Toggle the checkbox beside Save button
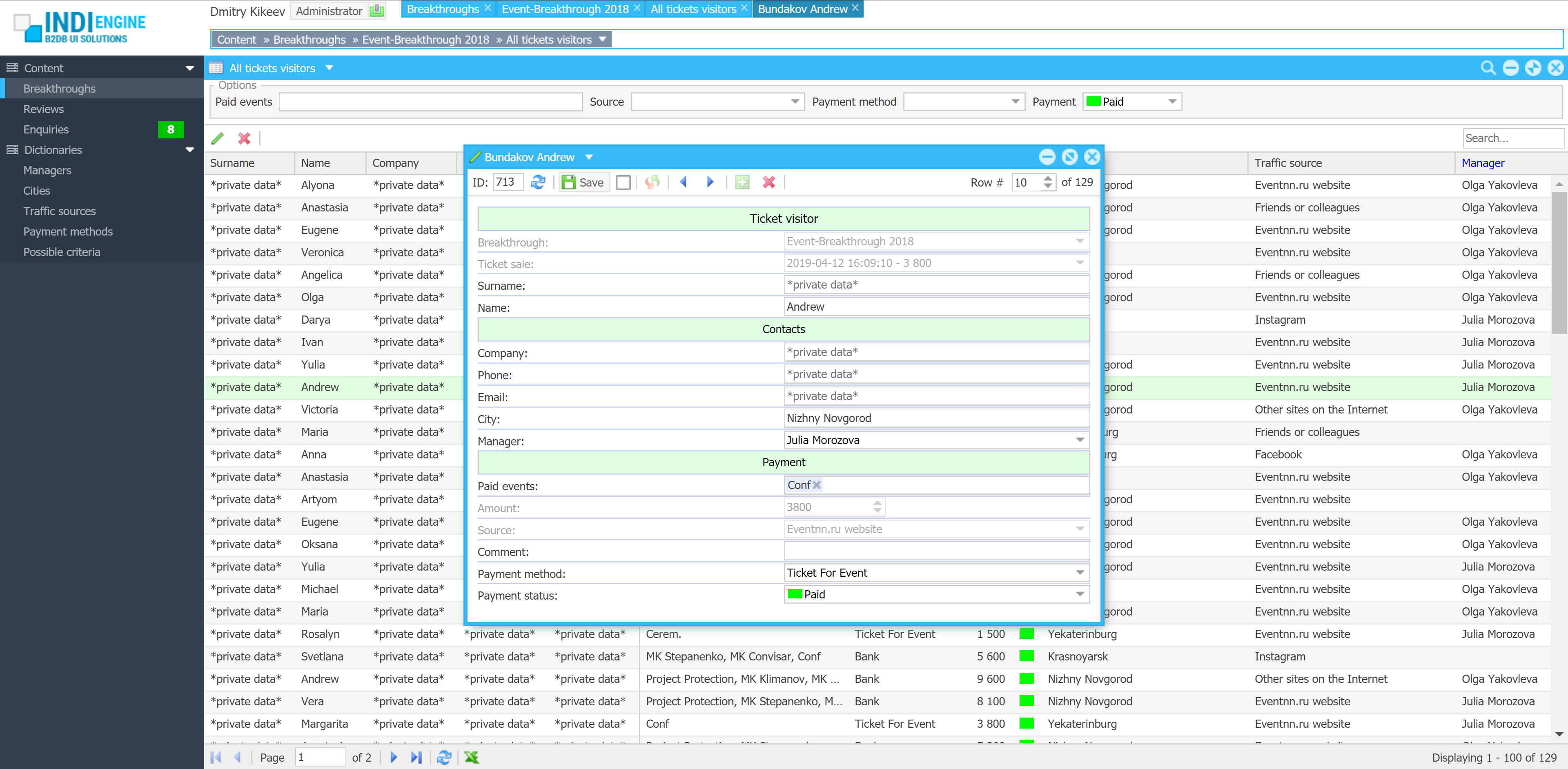This screenshot has width=1568, height=769. 623,182
